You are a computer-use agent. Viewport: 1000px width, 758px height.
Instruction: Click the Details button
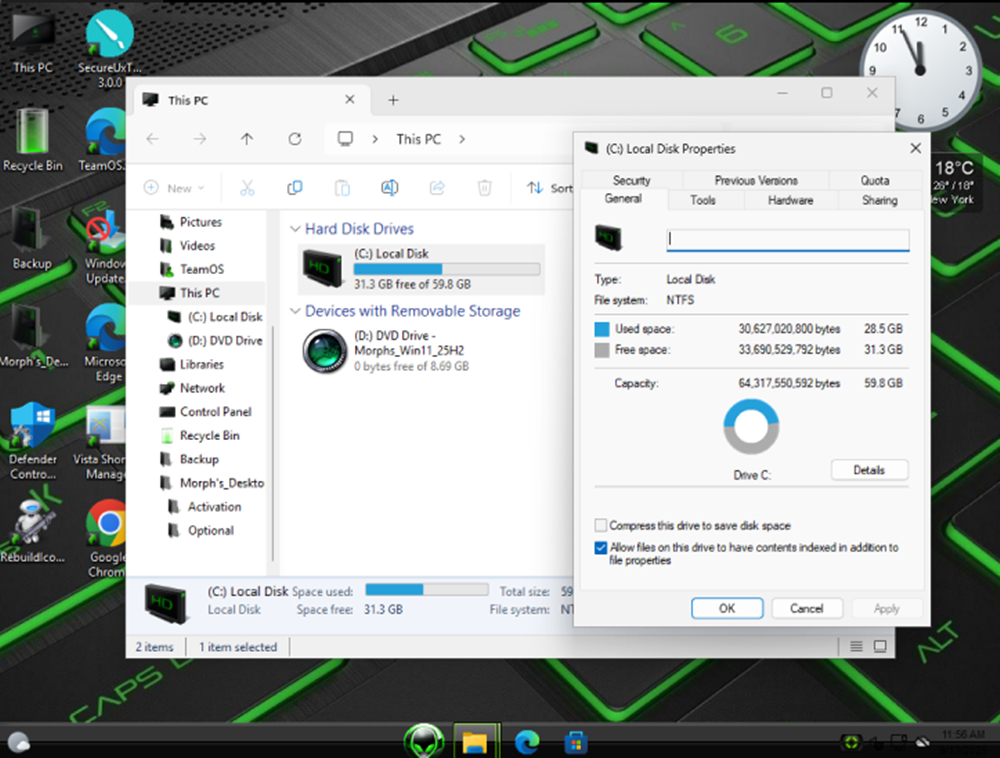point(869,470)
